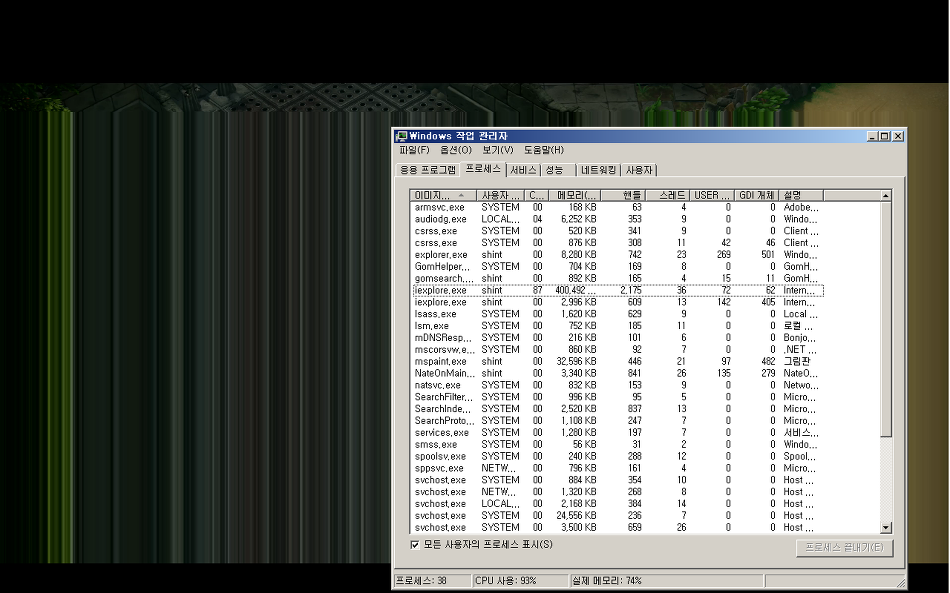The height and width of the screenshot is (593, 950).
Task: Select the natsvc.exe process row
Action: tap(617, 385)
